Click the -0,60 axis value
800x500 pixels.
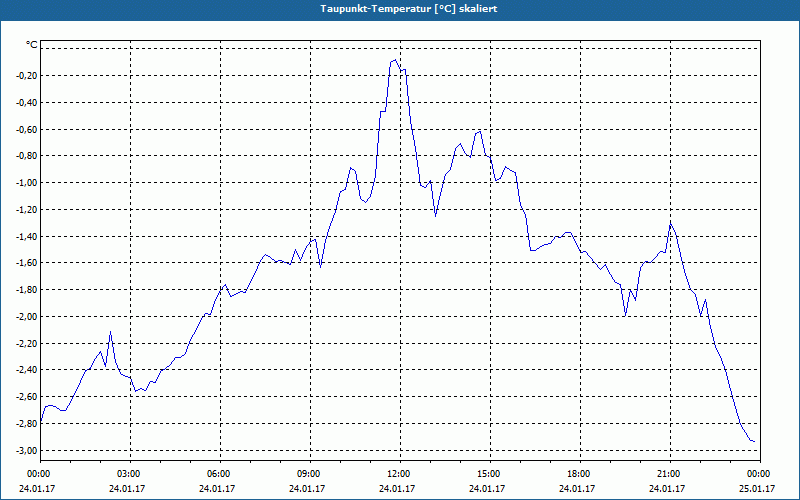[28, 129]
